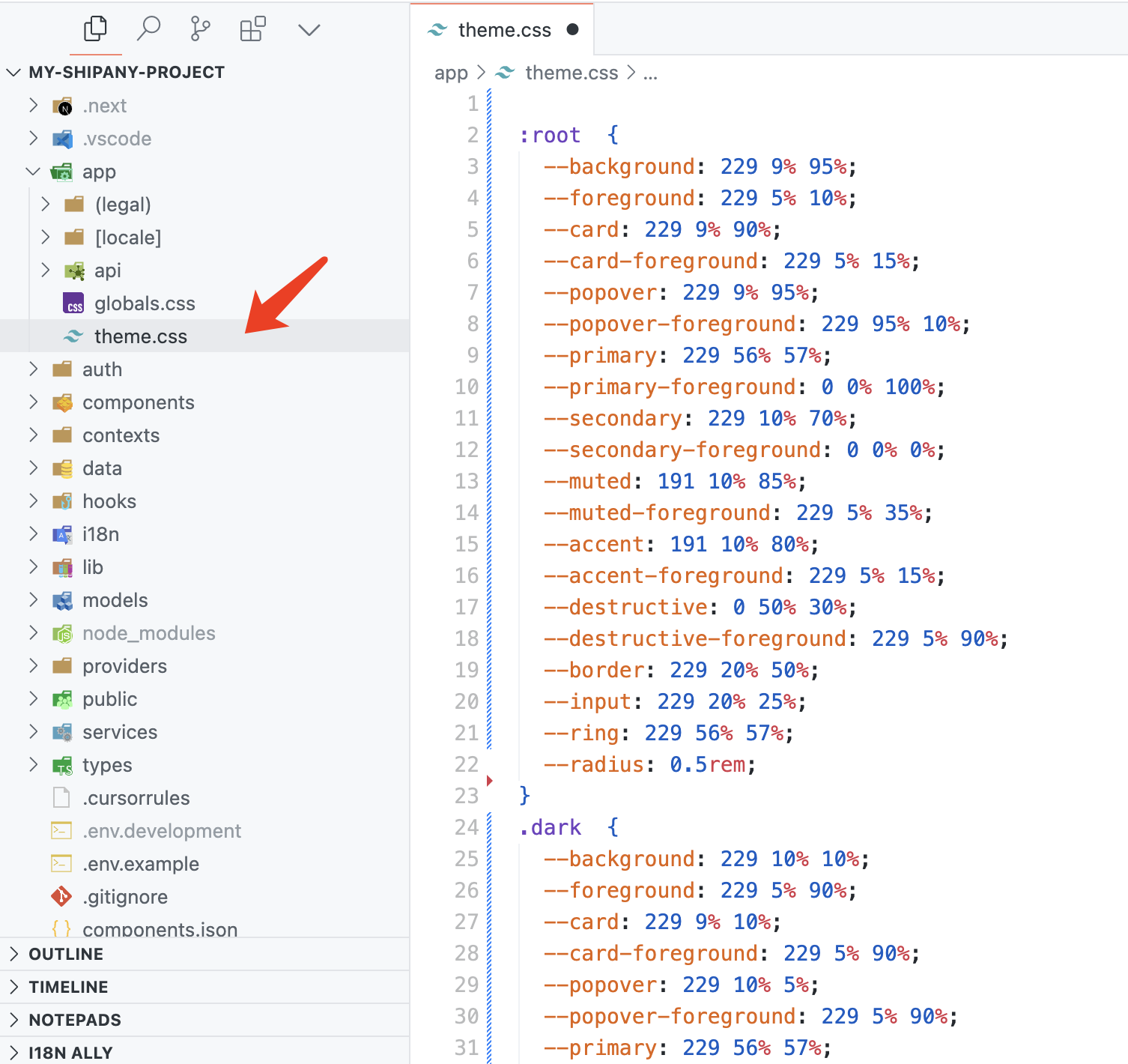
Task: Click the .next folder Next.js icon
Action: click(x=63, y=106)
